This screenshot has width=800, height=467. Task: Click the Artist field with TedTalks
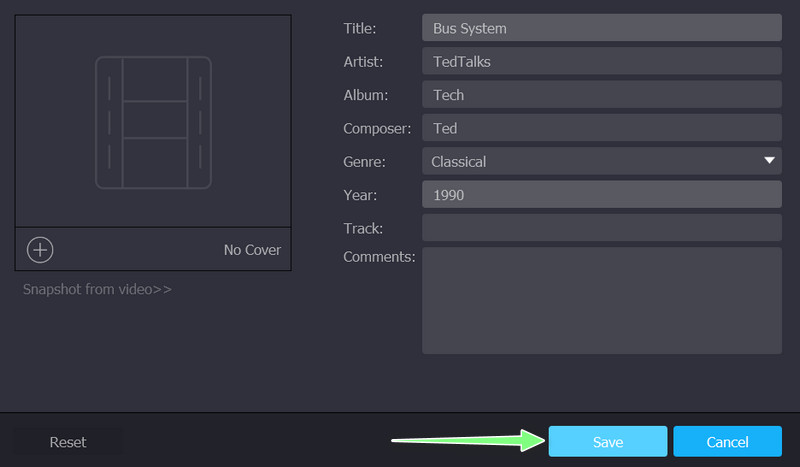(x=601, y=62)
